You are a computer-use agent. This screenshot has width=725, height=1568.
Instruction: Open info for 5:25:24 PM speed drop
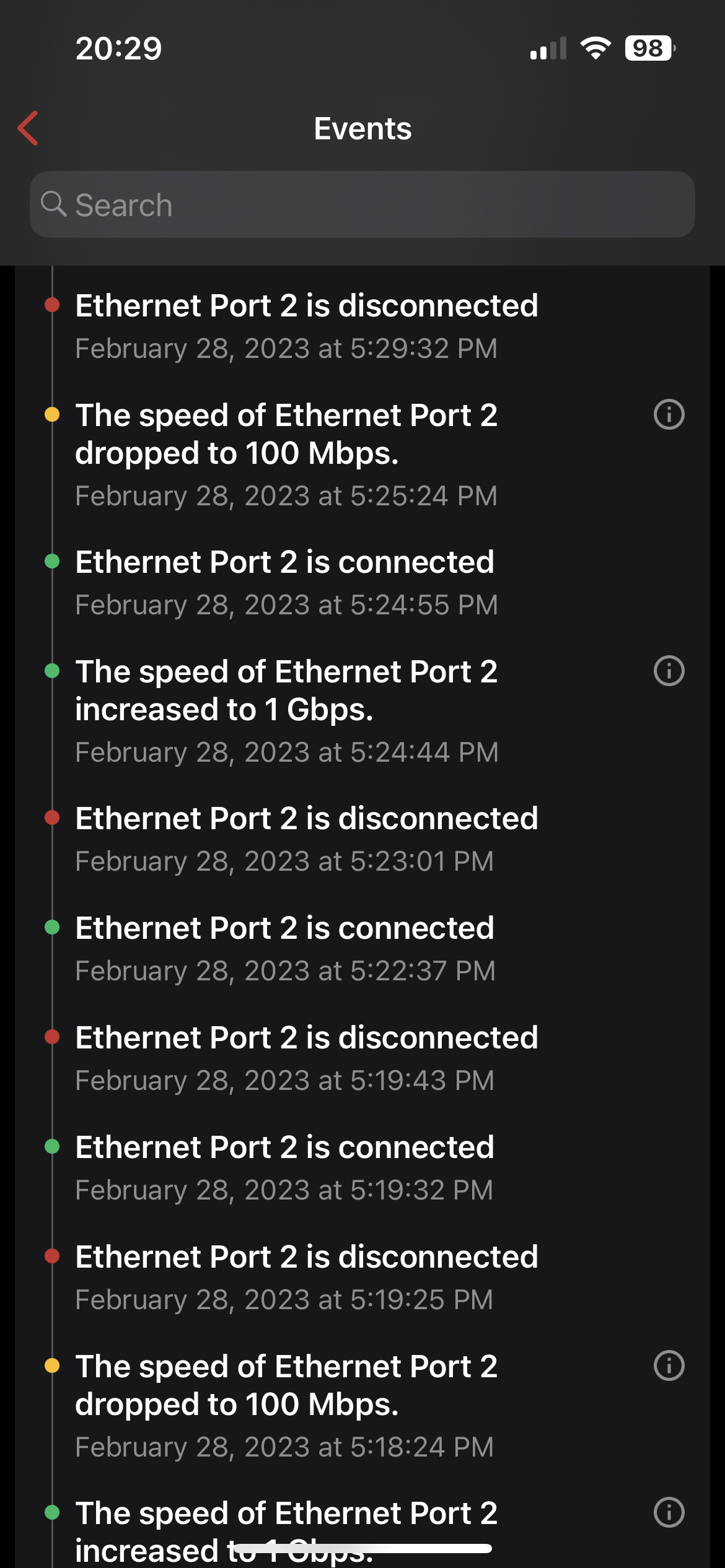point(669,414)
